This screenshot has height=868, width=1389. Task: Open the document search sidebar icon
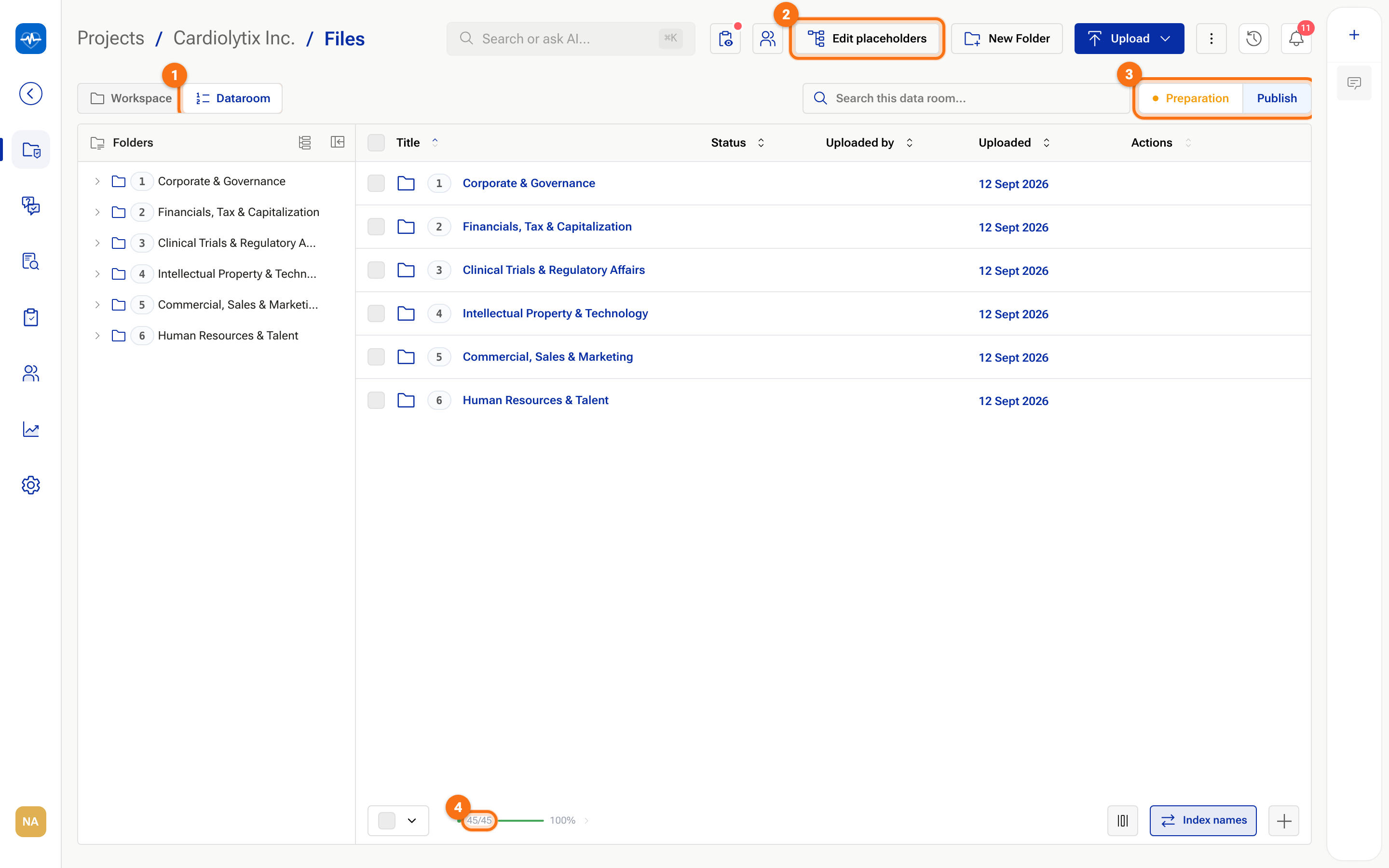point(30,261)
